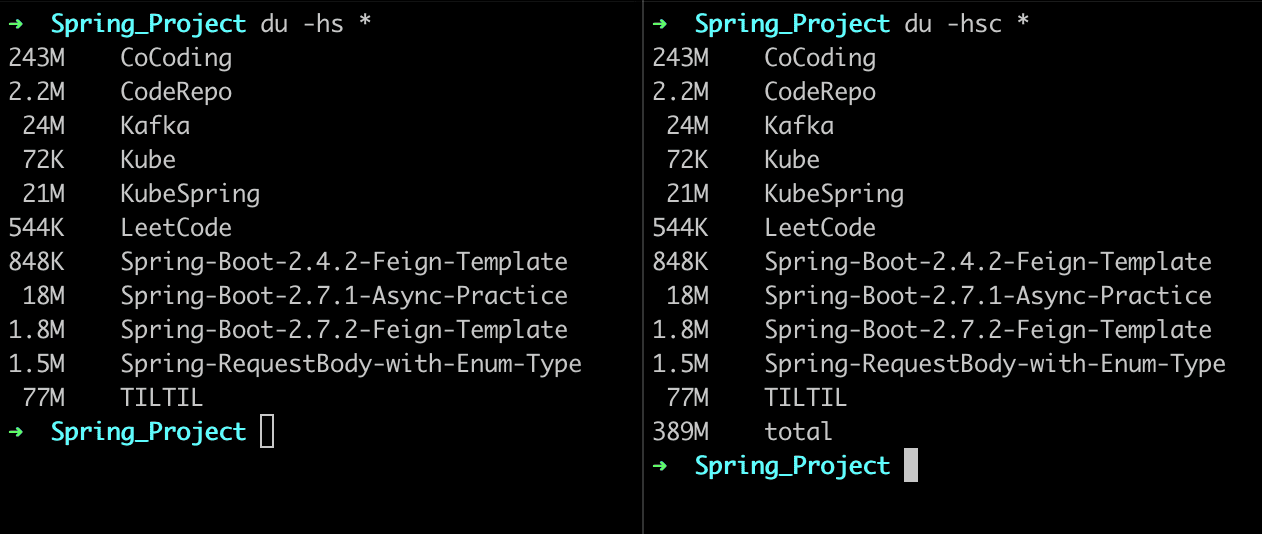Click TILTIL directory in left pane
This screenshot has width=1262, height=534.
(162, 398)
